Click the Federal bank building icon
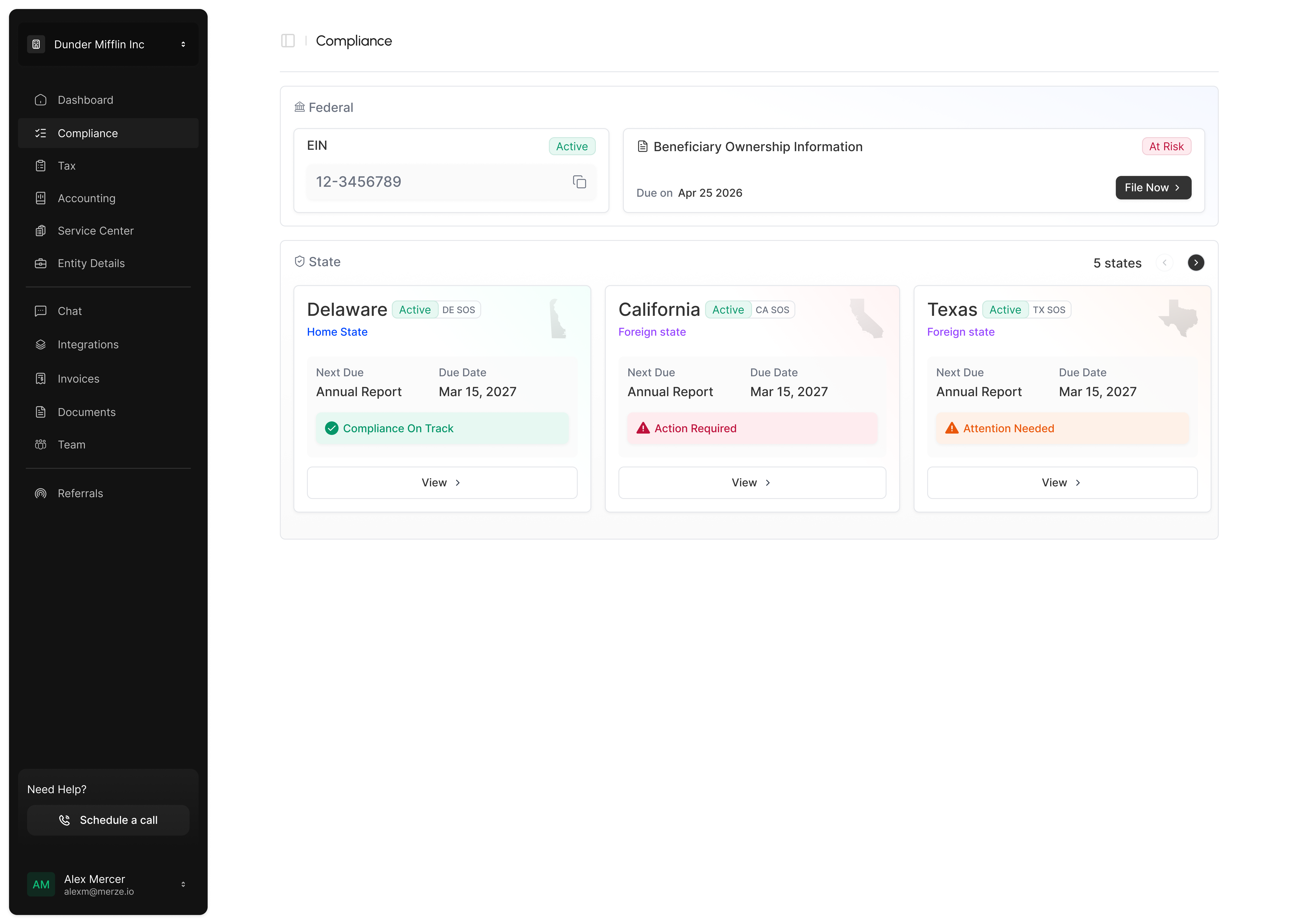The width and height of the screenshot is (1300, 924). (299, 107)
